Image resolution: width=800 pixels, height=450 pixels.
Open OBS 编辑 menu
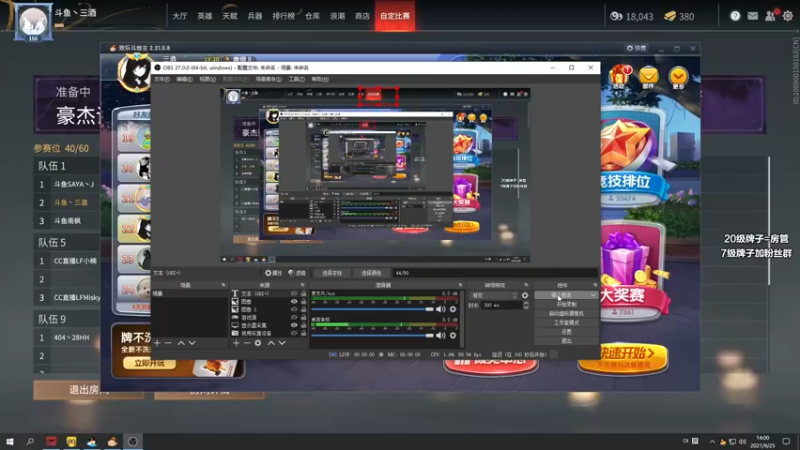185,79
